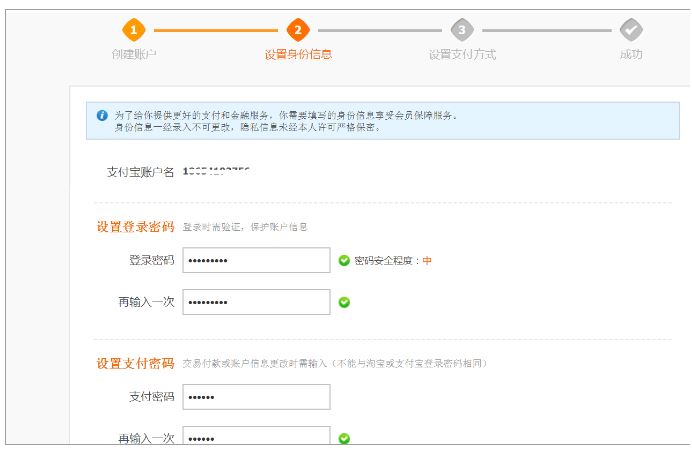692x450 pixels.
Task: Go to the 创建账户 step label
Action: (x=134, y=54)
